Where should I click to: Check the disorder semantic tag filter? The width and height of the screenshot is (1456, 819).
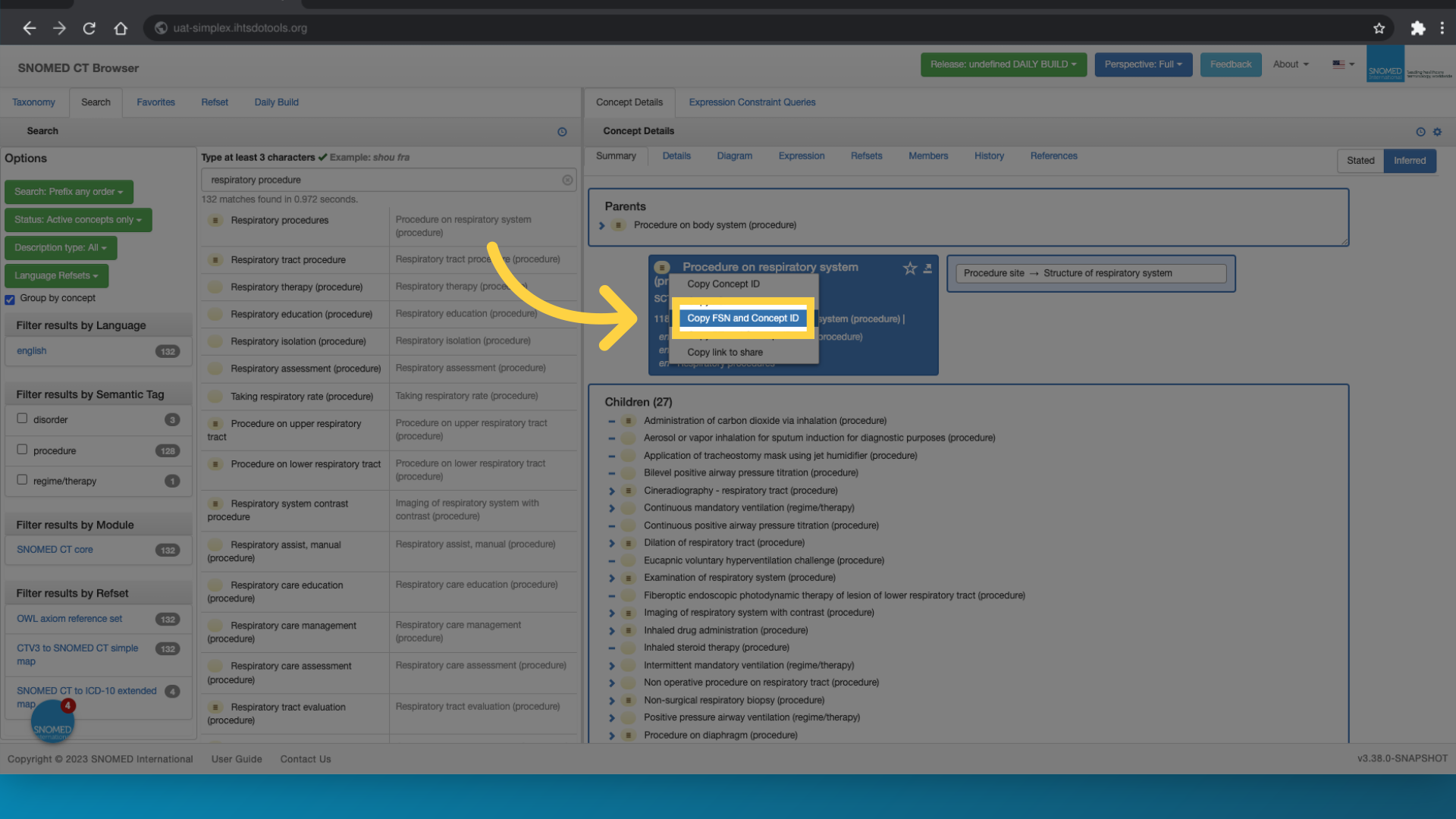22,419
